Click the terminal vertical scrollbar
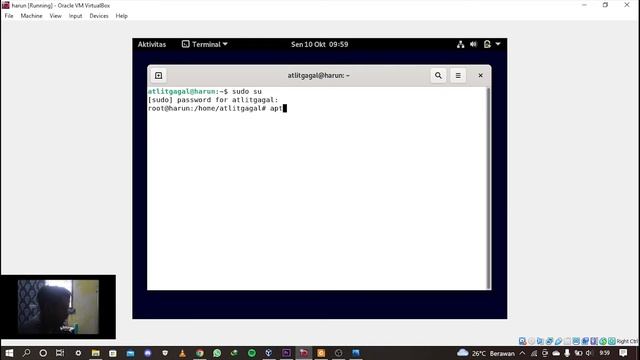The image size is (640, 360). click(x=488, y=188)
